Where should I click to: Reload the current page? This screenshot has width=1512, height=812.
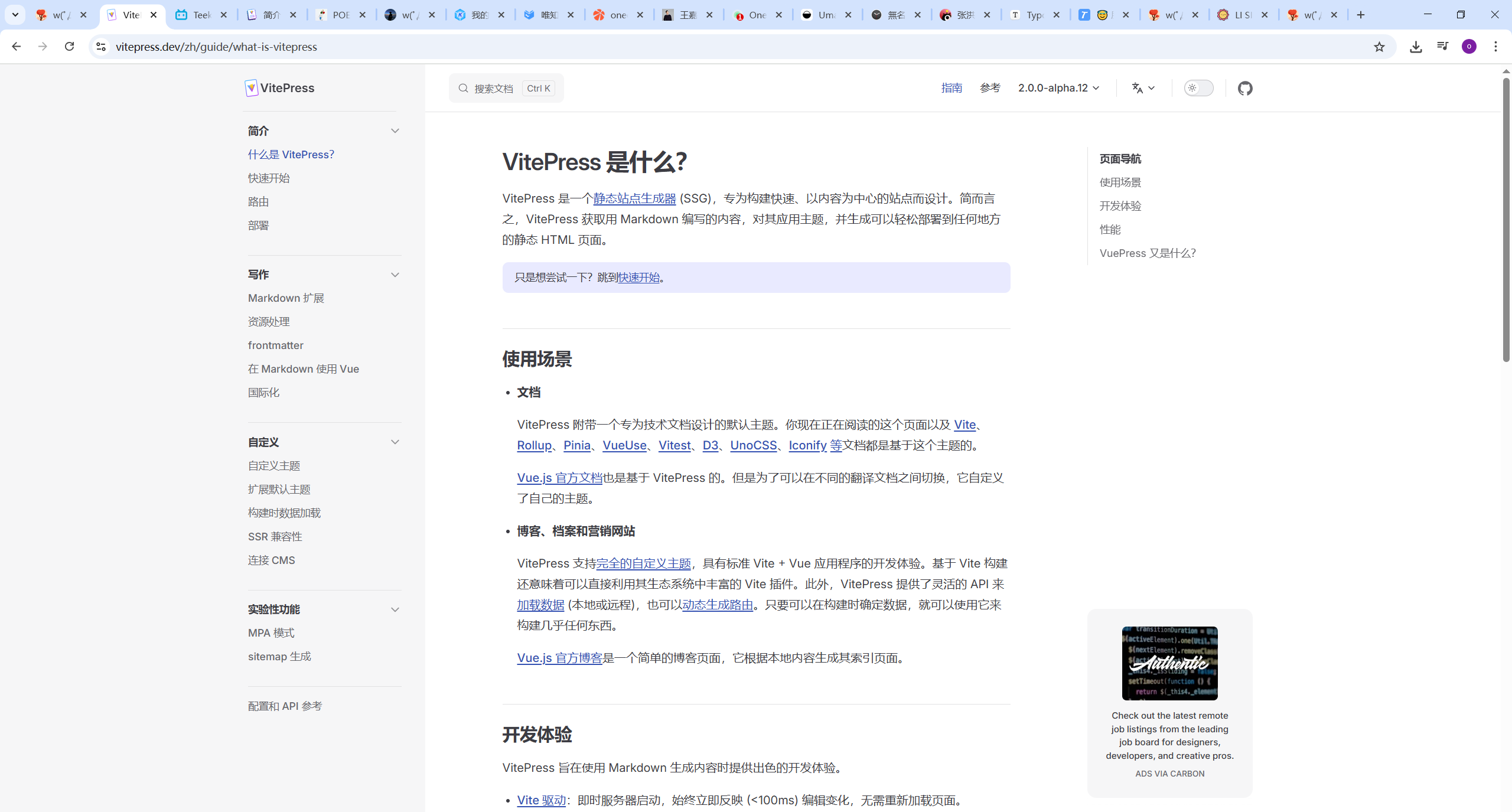point(69,46)
